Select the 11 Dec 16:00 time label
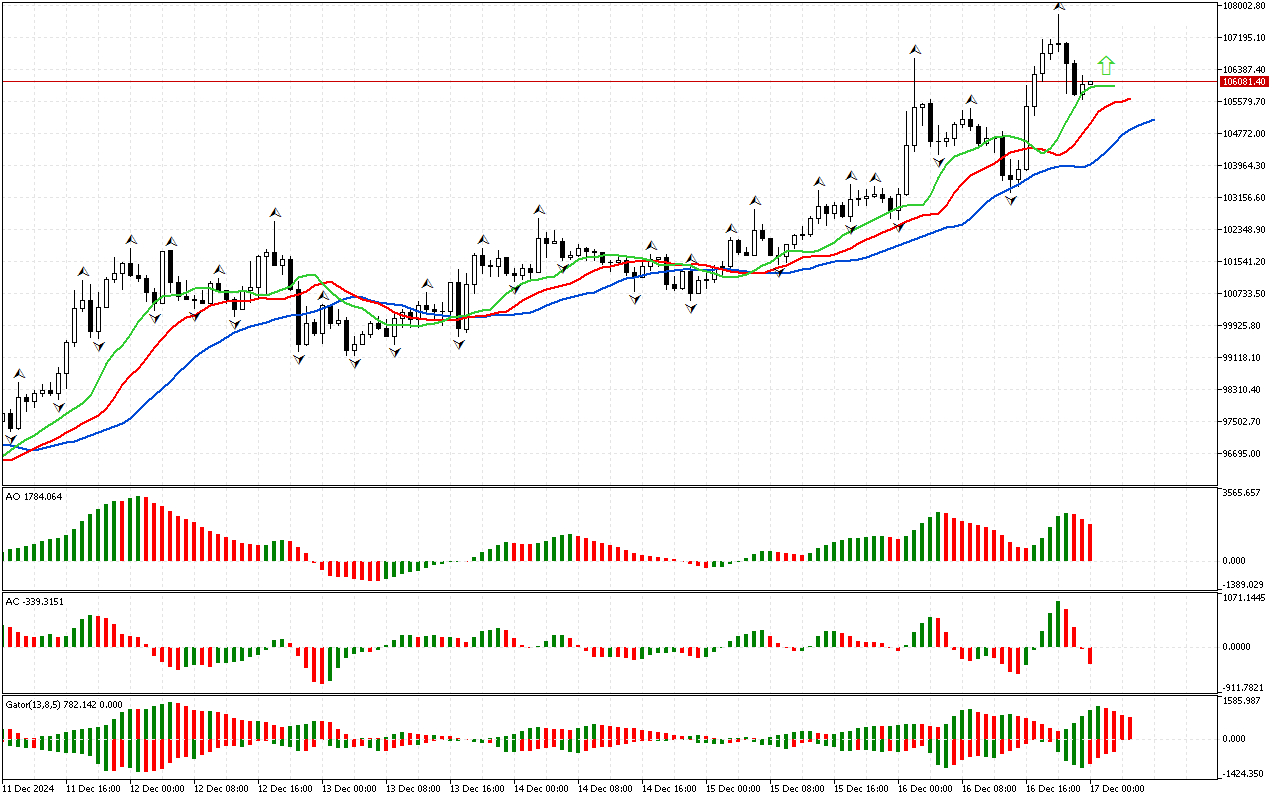The image size is (1280, 800). 93,789
